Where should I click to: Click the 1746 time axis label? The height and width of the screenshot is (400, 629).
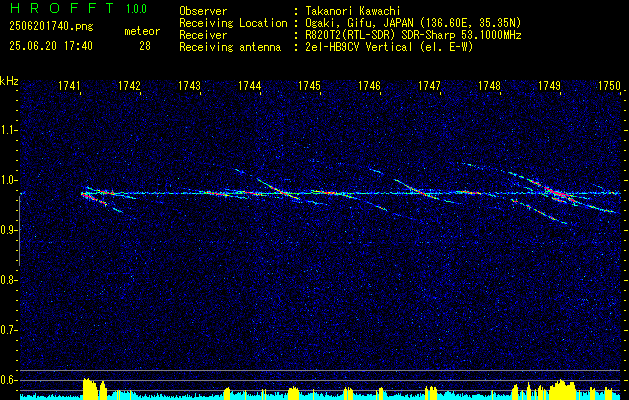pyautogui.click(x=369, y=86)
